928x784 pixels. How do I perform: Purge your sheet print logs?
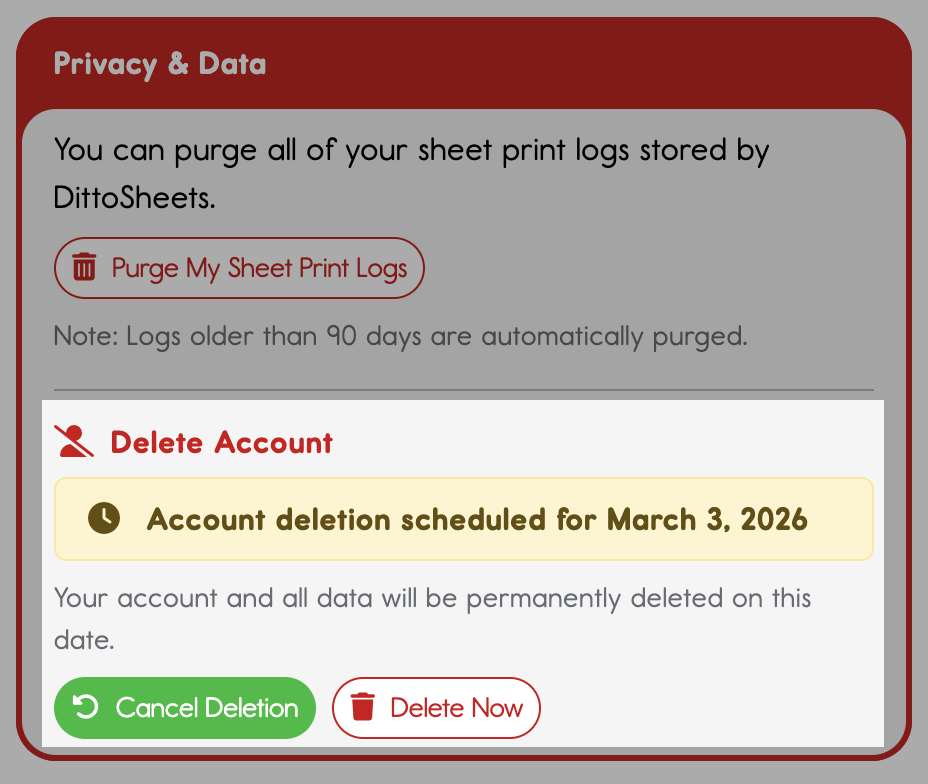pos(239,268)
